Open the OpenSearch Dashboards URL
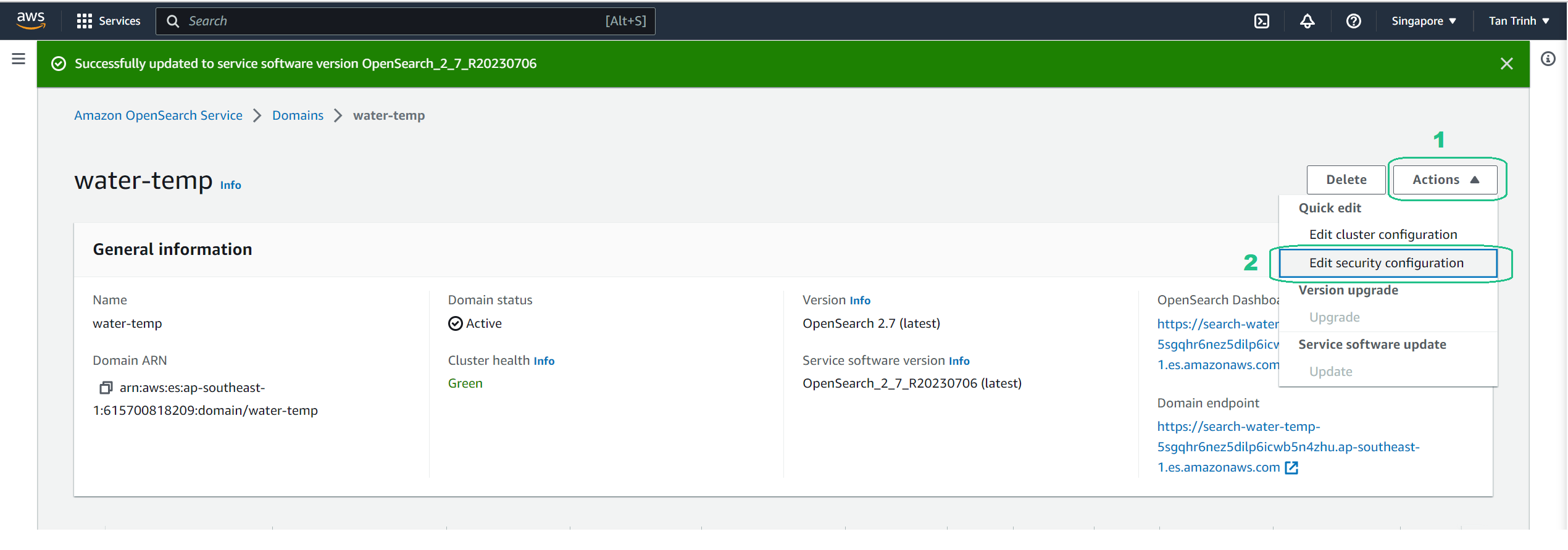The width and height of the screenshot is (1568, 550). coord(1218,344)
